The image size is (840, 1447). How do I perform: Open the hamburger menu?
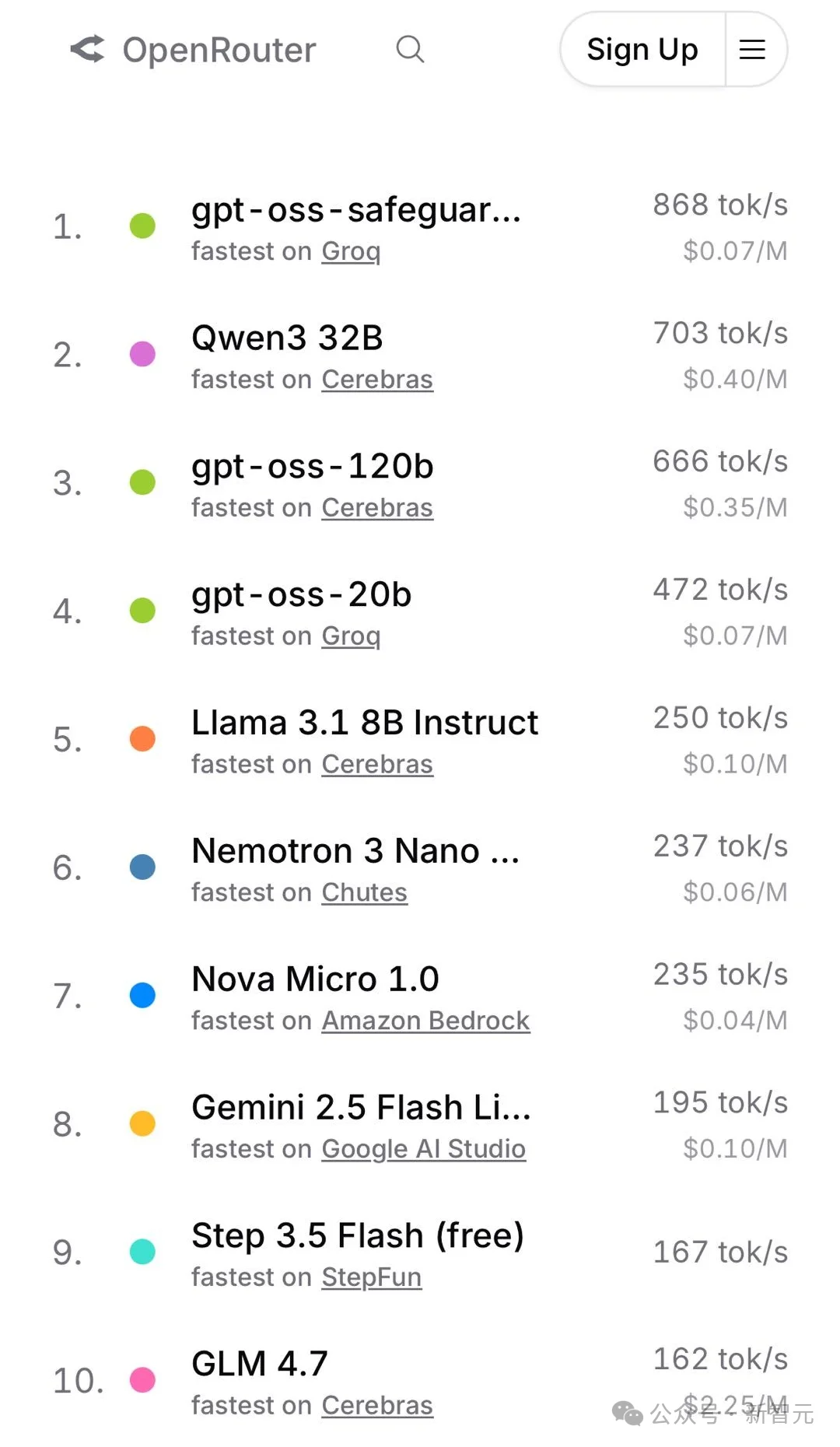751,49
